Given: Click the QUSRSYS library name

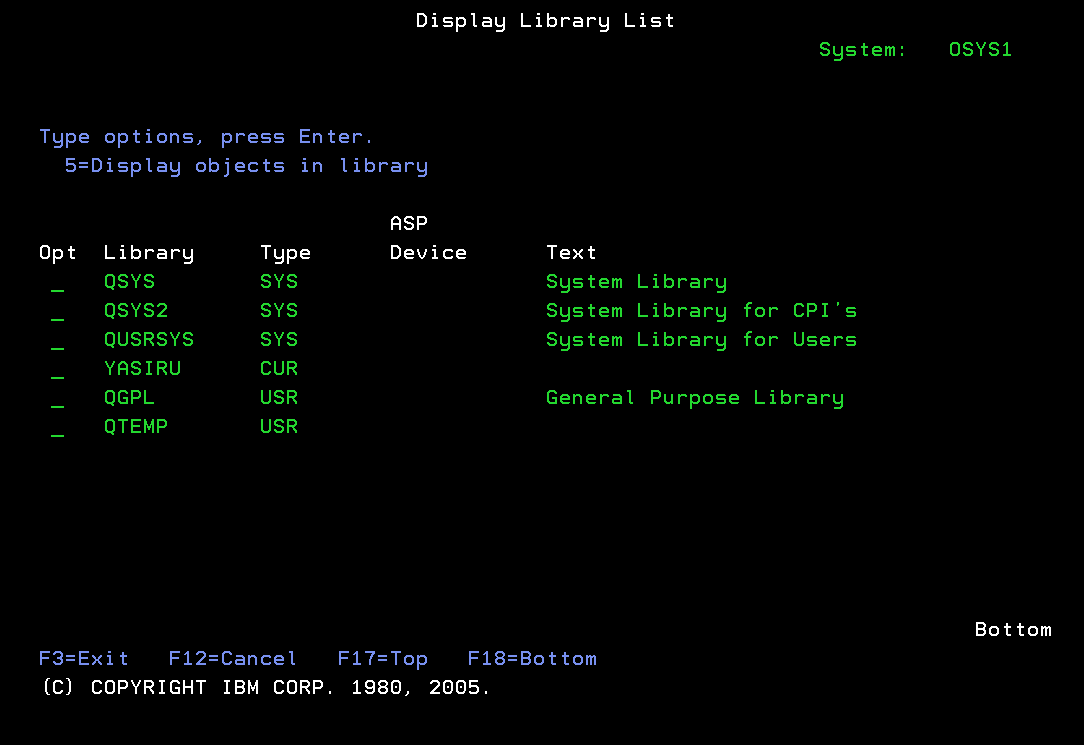Looking at the screenshot, I should pyautogui.click(x=149, y=340).
